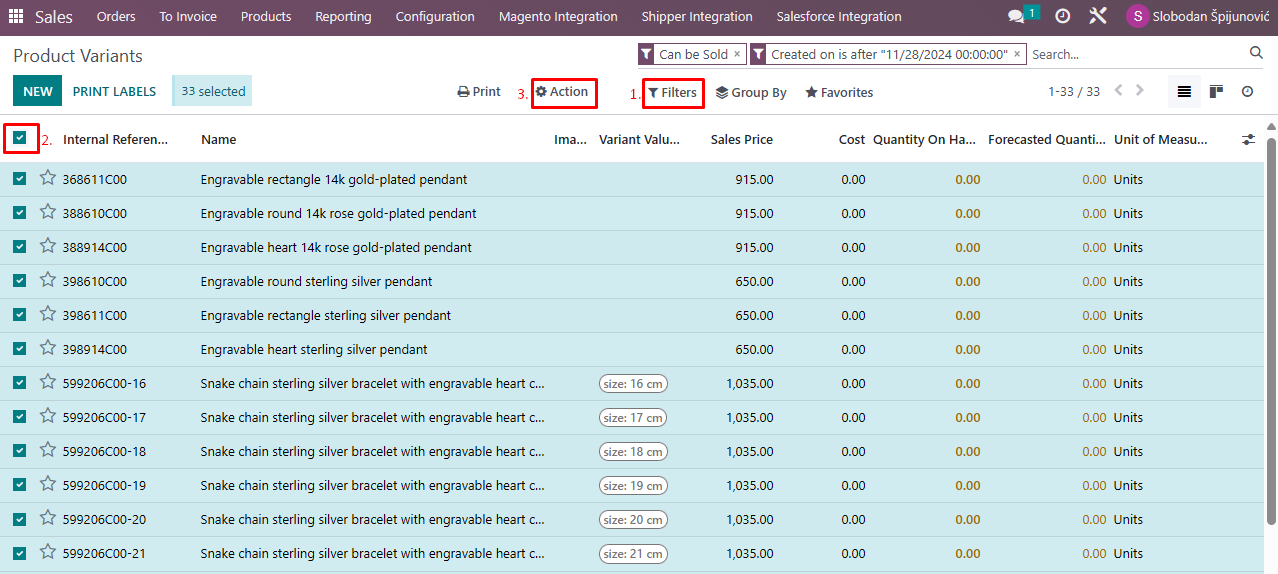This screenshot has width=1278, height=574.
Task: Switch to activity view
Action: pos(1248,92)
